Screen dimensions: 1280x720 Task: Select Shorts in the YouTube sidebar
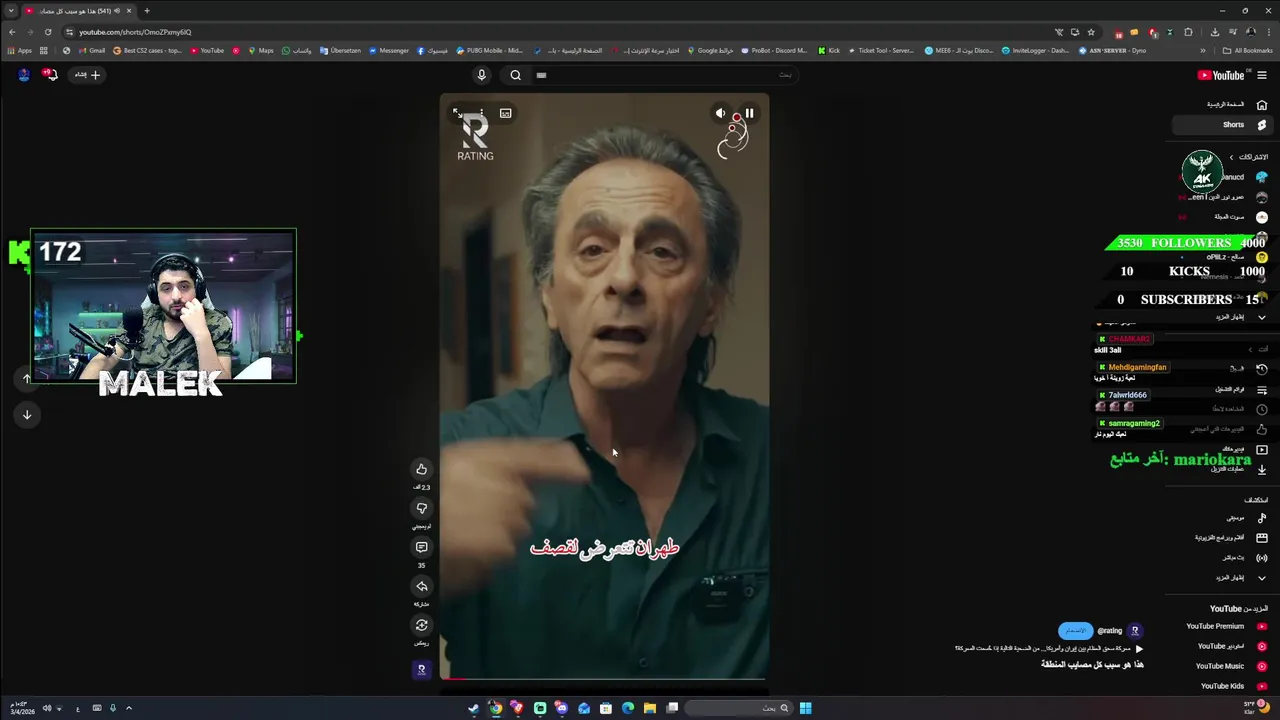point(1222,125)
